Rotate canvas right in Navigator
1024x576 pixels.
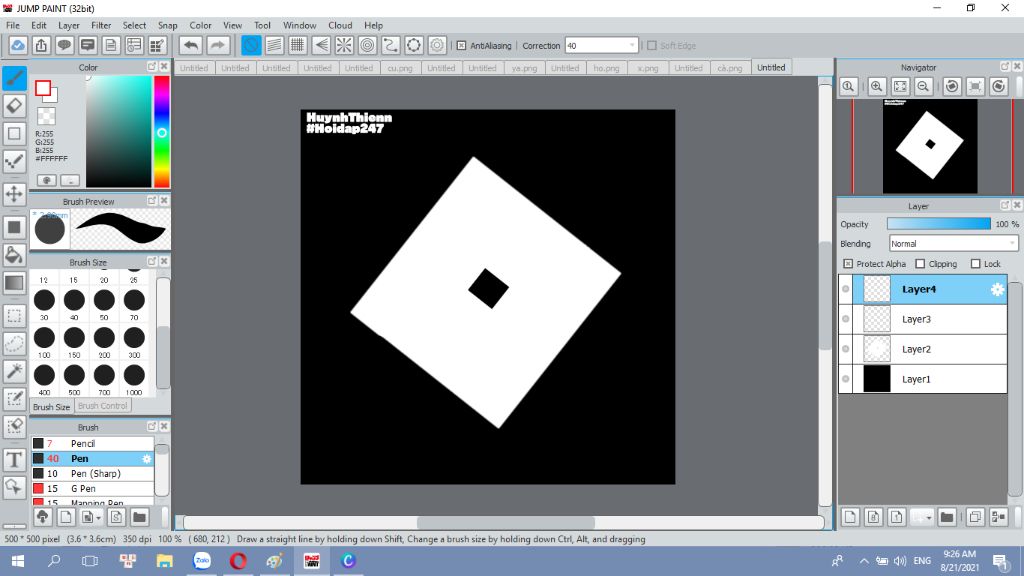pyautogui.click(x=999, y=86)
